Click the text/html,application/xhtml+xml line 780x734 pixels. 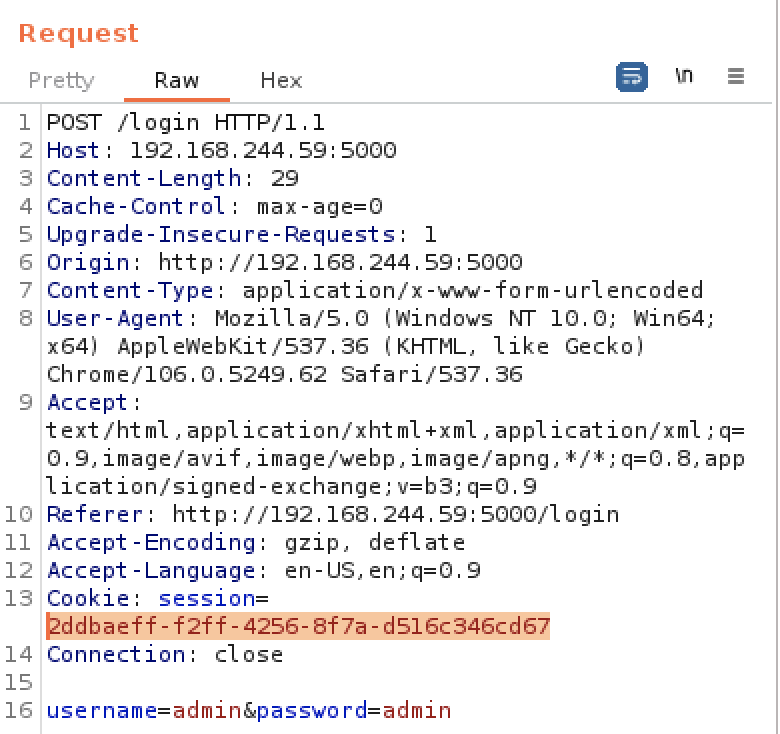pyautogui.click(x=395, y=430)
